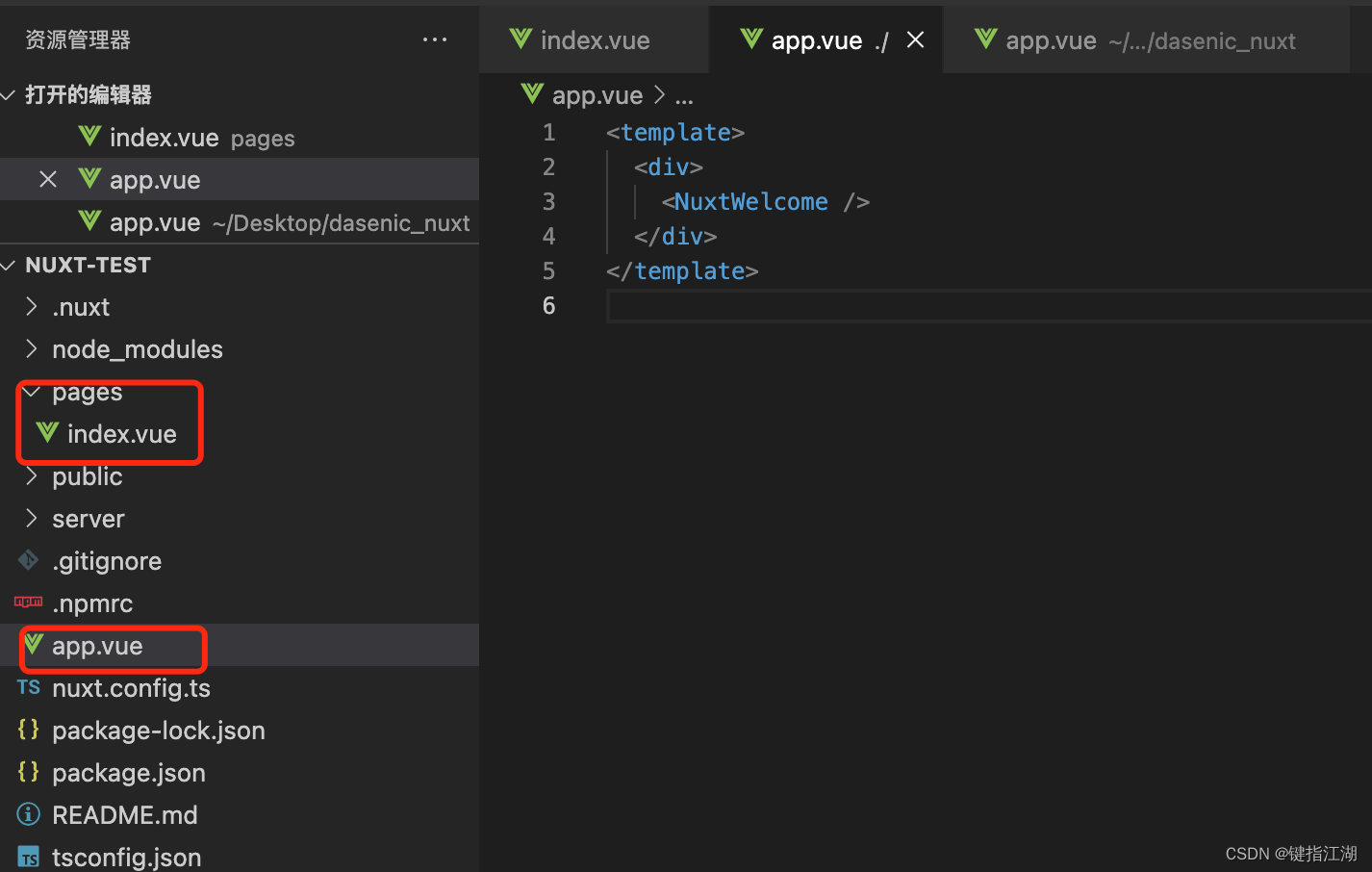Viewport: 1372px width, 872px height.
Task: Collapse the pages folder
Action: tap(32, 392)
